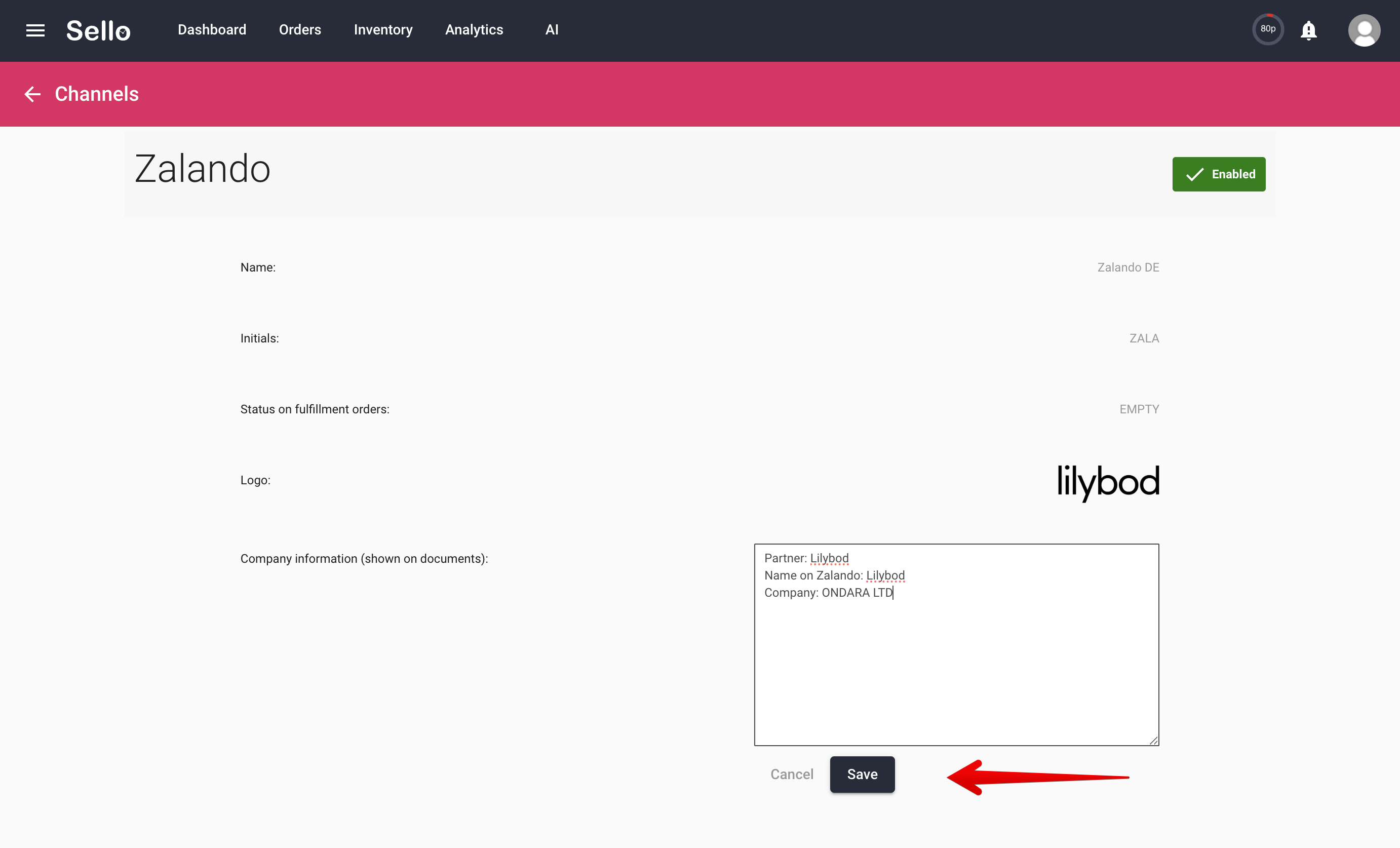Edit the Zalando DE name value
Image resolution: width=1400 pixels, height=848 pixels.
click(1128, 267)
